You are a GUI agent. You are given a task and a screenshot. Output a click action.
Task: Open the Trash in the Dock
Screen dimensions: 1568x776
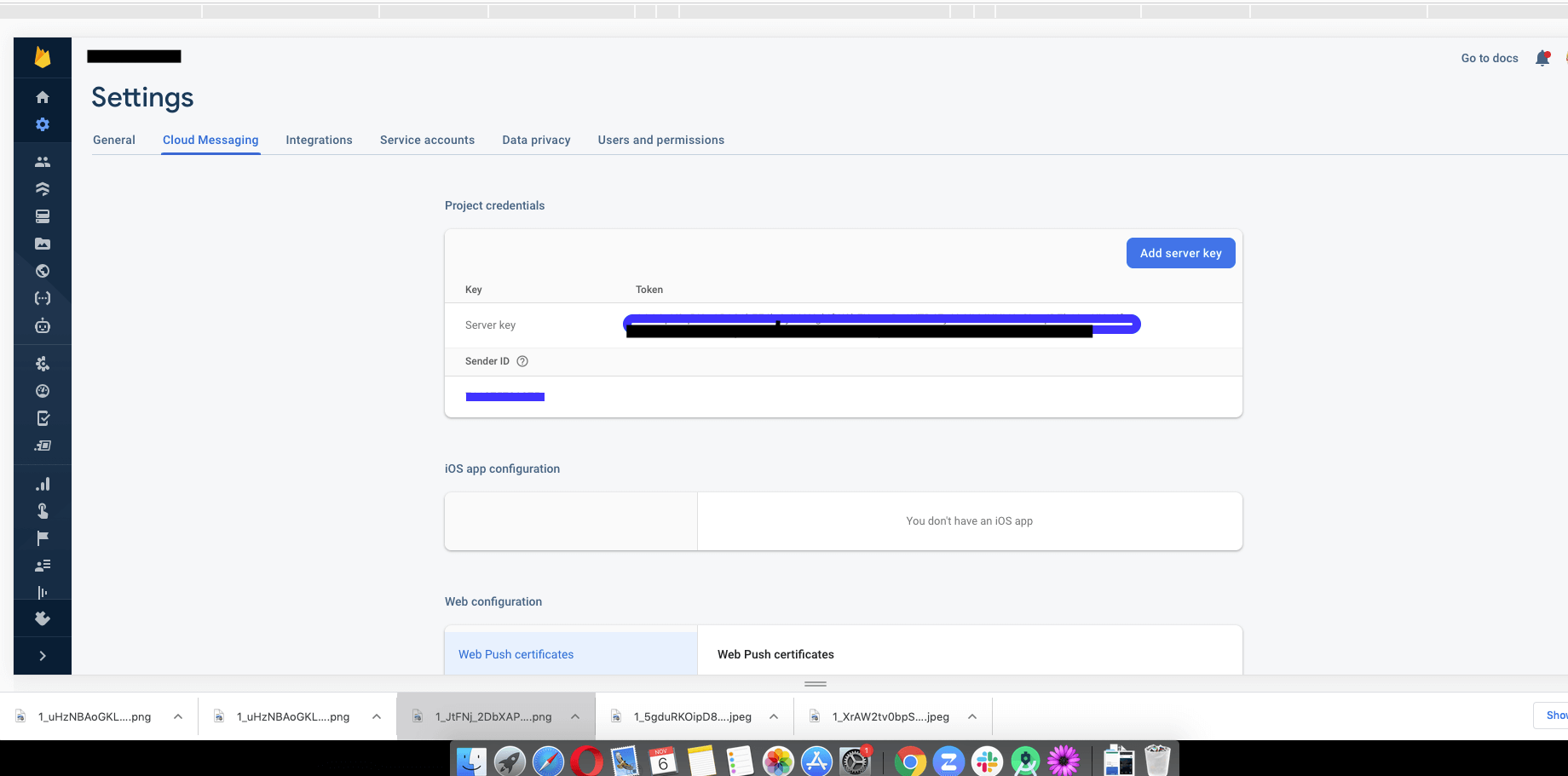pos(1157,760)
